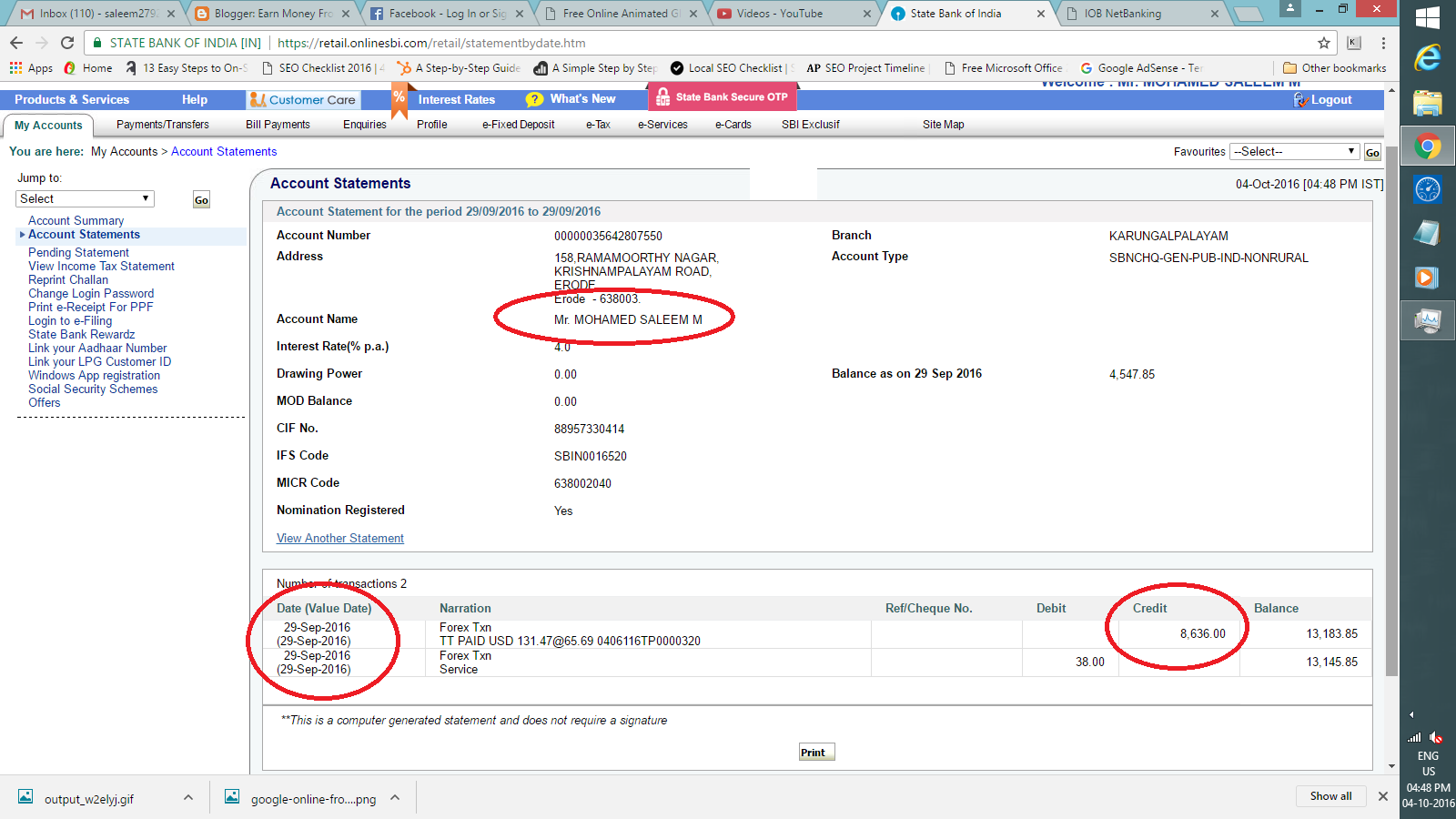Close the downloads bar
The width and height of the screenshot is (1456, 819).
click(1383, 796)
